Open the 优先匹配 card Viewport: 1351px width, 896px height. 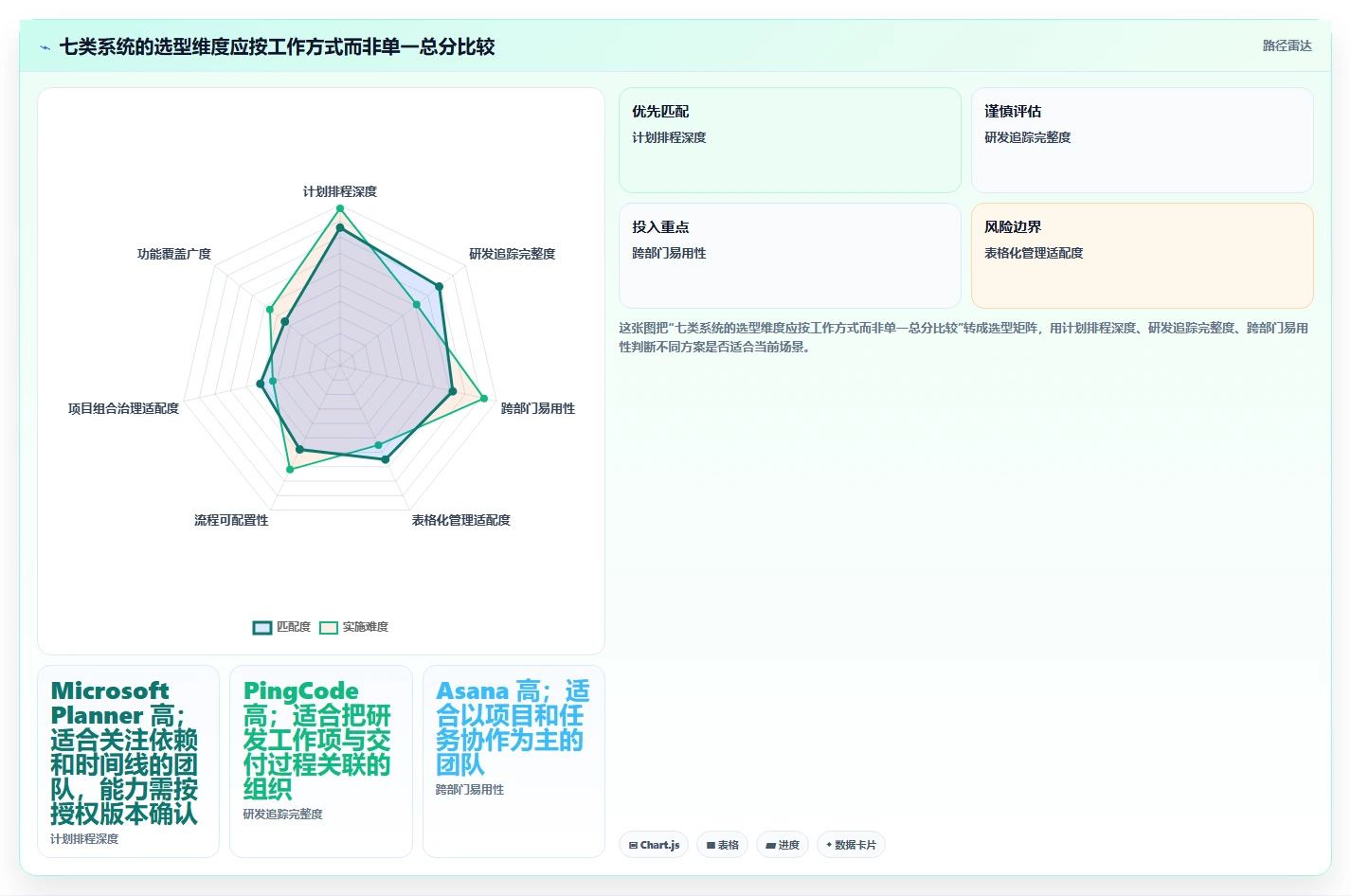[790, 140]
